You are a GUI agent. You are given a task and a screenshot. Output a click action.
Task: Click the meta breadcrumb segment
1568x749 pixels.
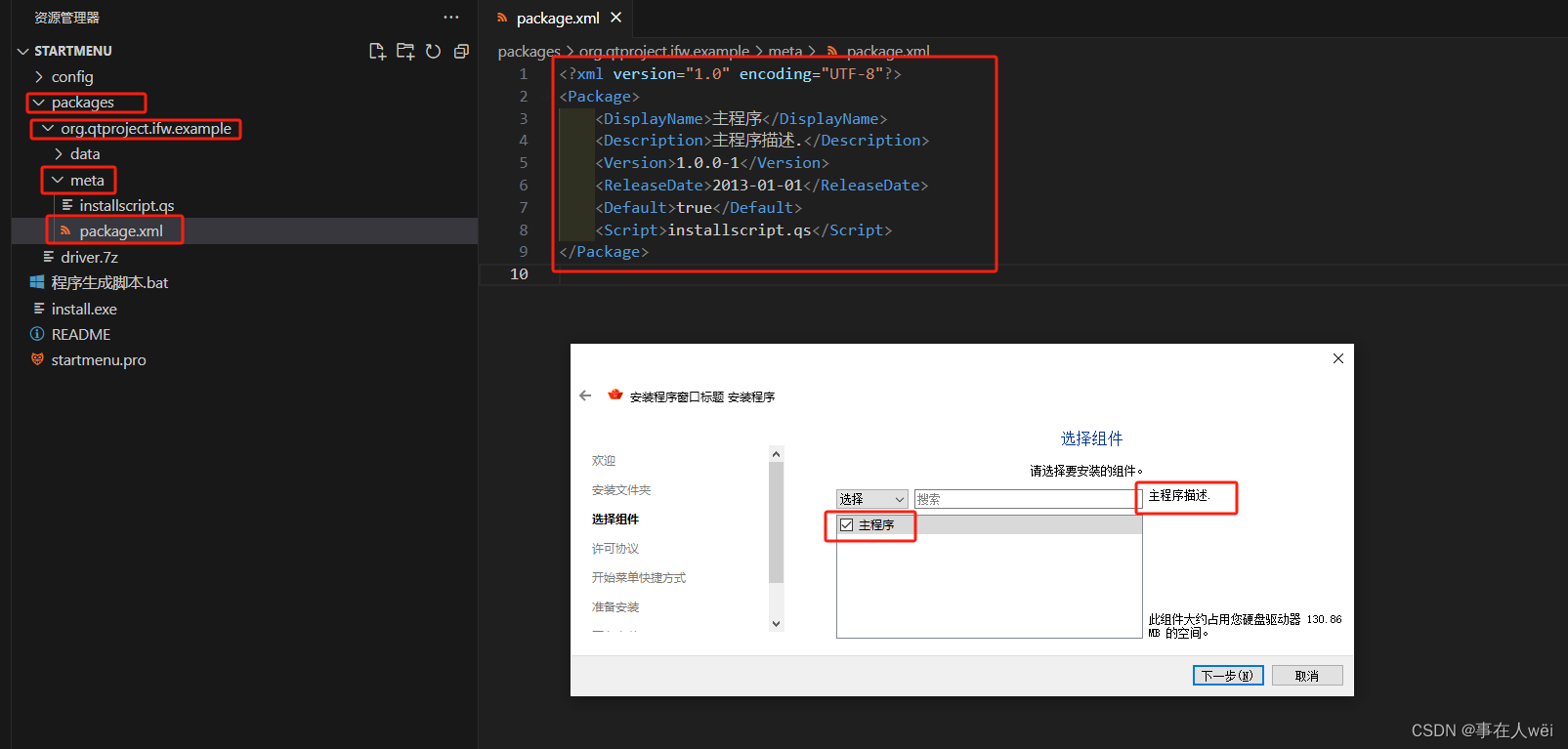[784, 51]
